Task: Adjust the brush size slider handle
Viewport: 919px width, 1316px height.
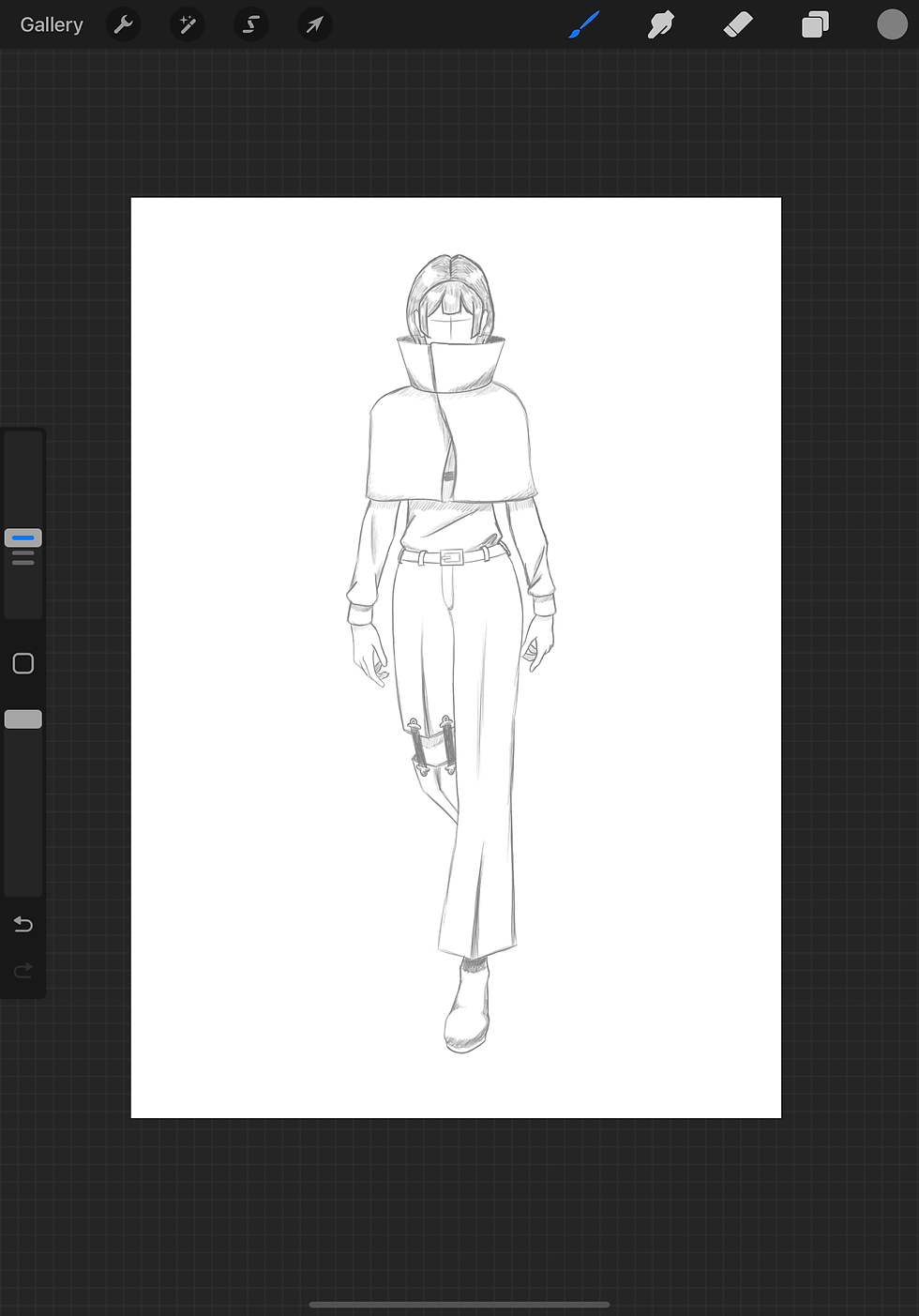Action: pos(23,538)
